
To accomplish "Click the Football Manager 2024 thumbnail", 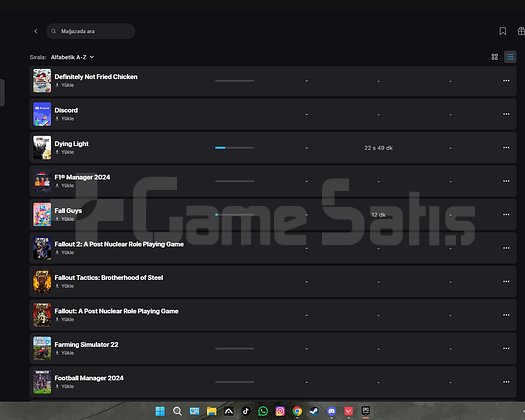I will [x=42, y=382].
